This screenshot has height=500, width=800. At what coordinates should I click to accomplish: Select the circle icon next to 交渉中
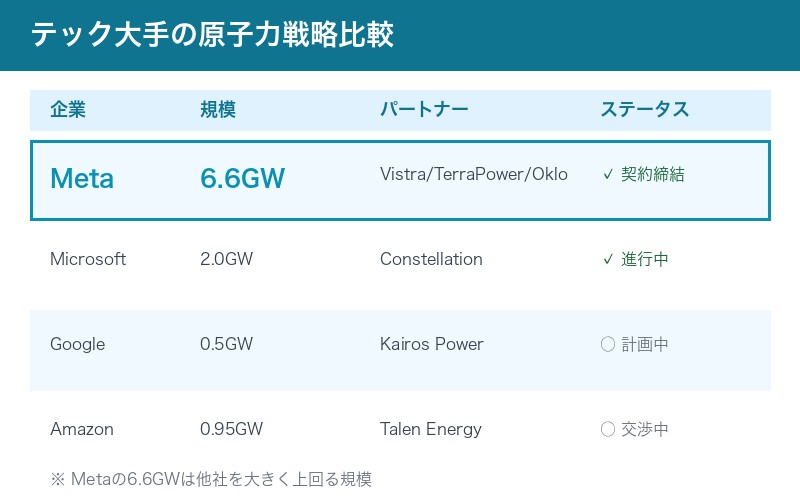[x=607, y=429]
